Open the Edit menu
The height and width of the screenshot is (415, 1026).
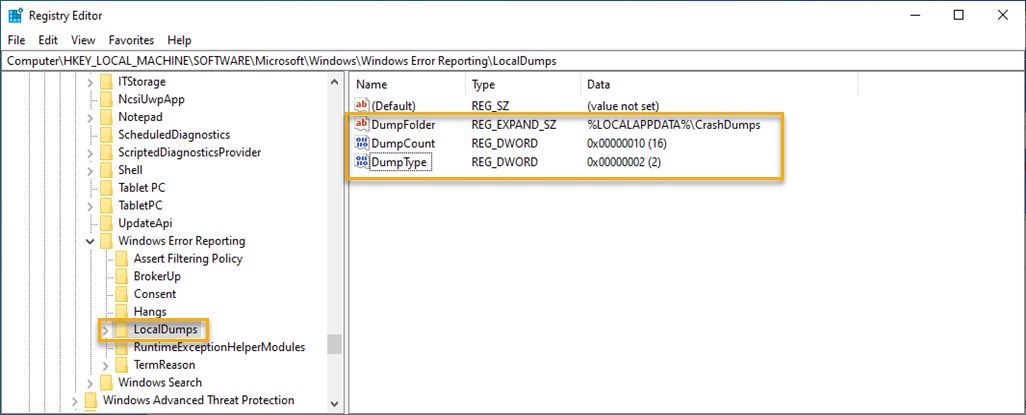click(x=48, y=40)
